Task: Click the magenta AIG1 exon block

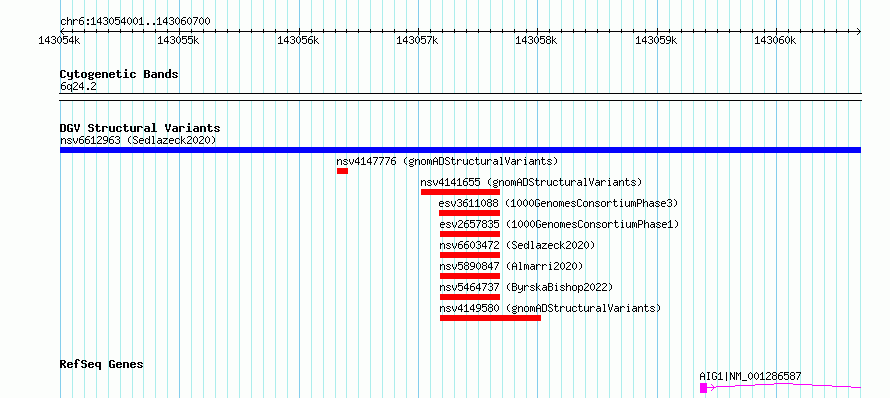Action: click(703, 388)
